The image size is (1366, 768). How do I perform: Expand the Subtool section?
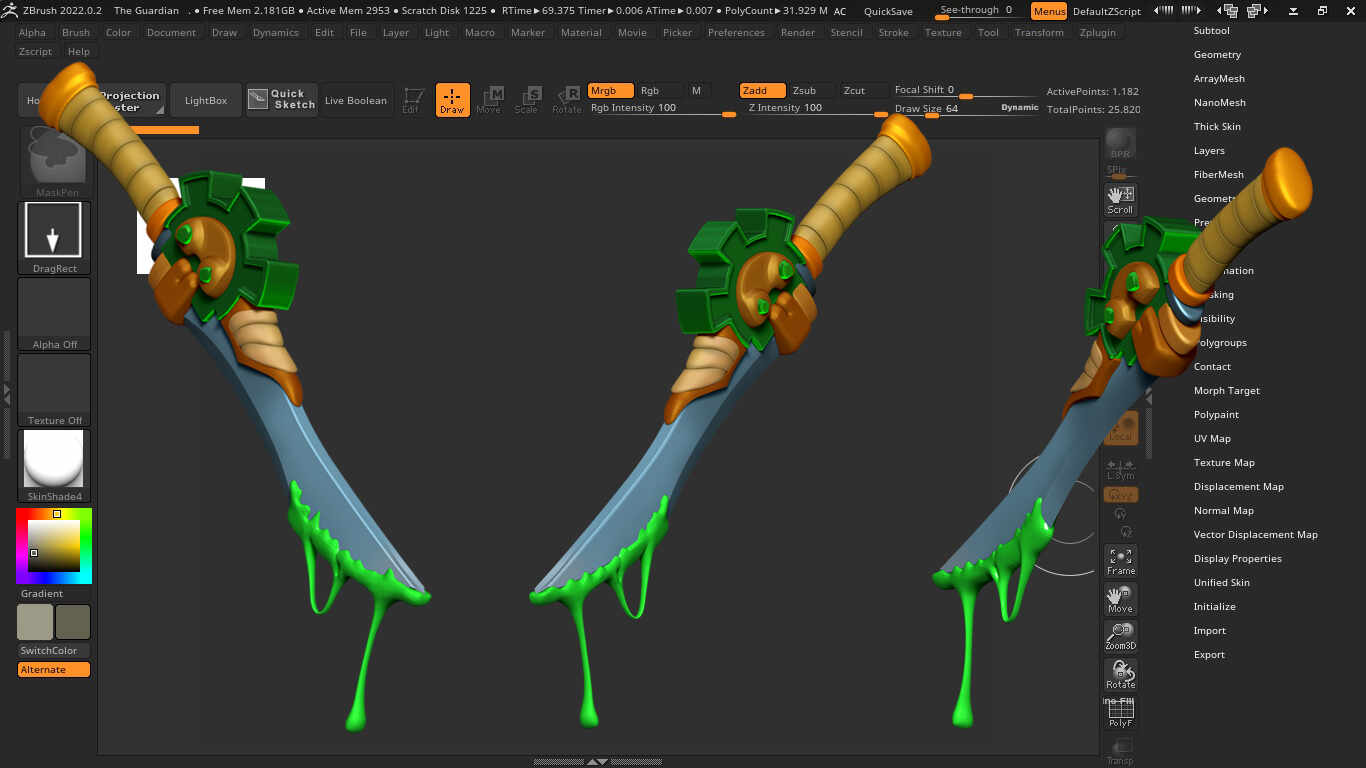pos(1211,31)
